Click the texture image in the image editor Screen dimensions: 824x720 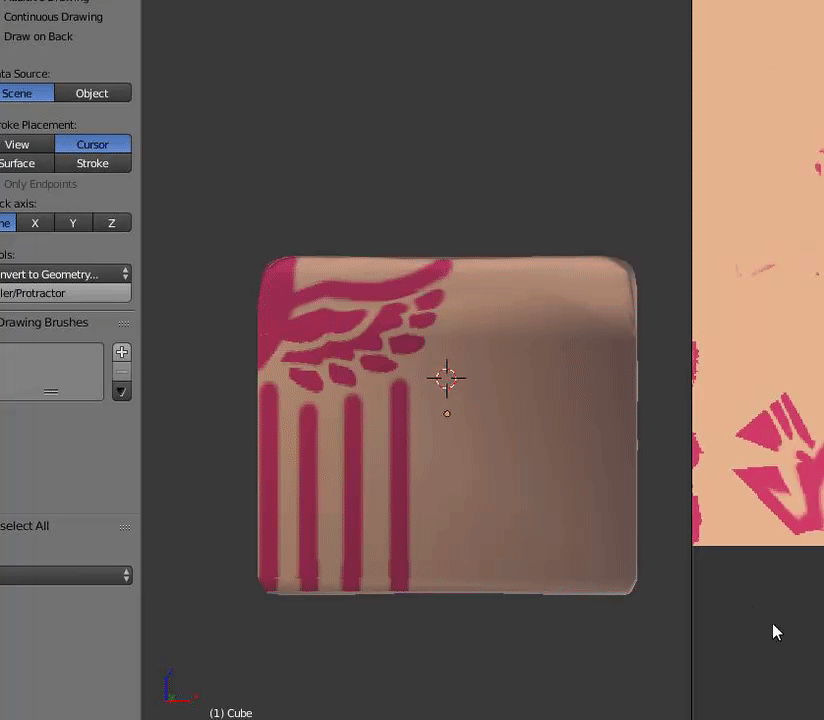tap(758, 273)
